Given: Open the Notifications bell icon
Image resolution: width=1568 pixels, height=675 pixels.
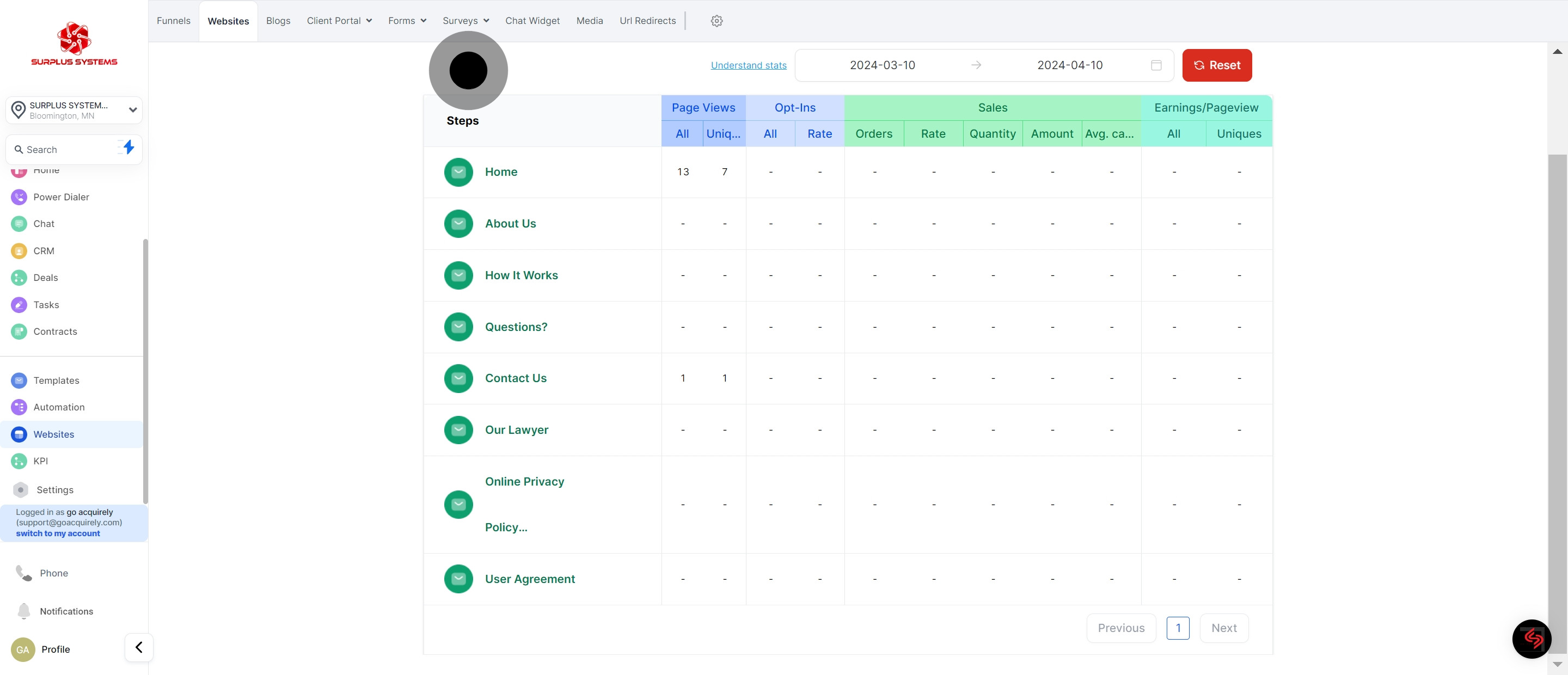Looking at the screenshot, I should pyautogui.click(x=24, y=611).
